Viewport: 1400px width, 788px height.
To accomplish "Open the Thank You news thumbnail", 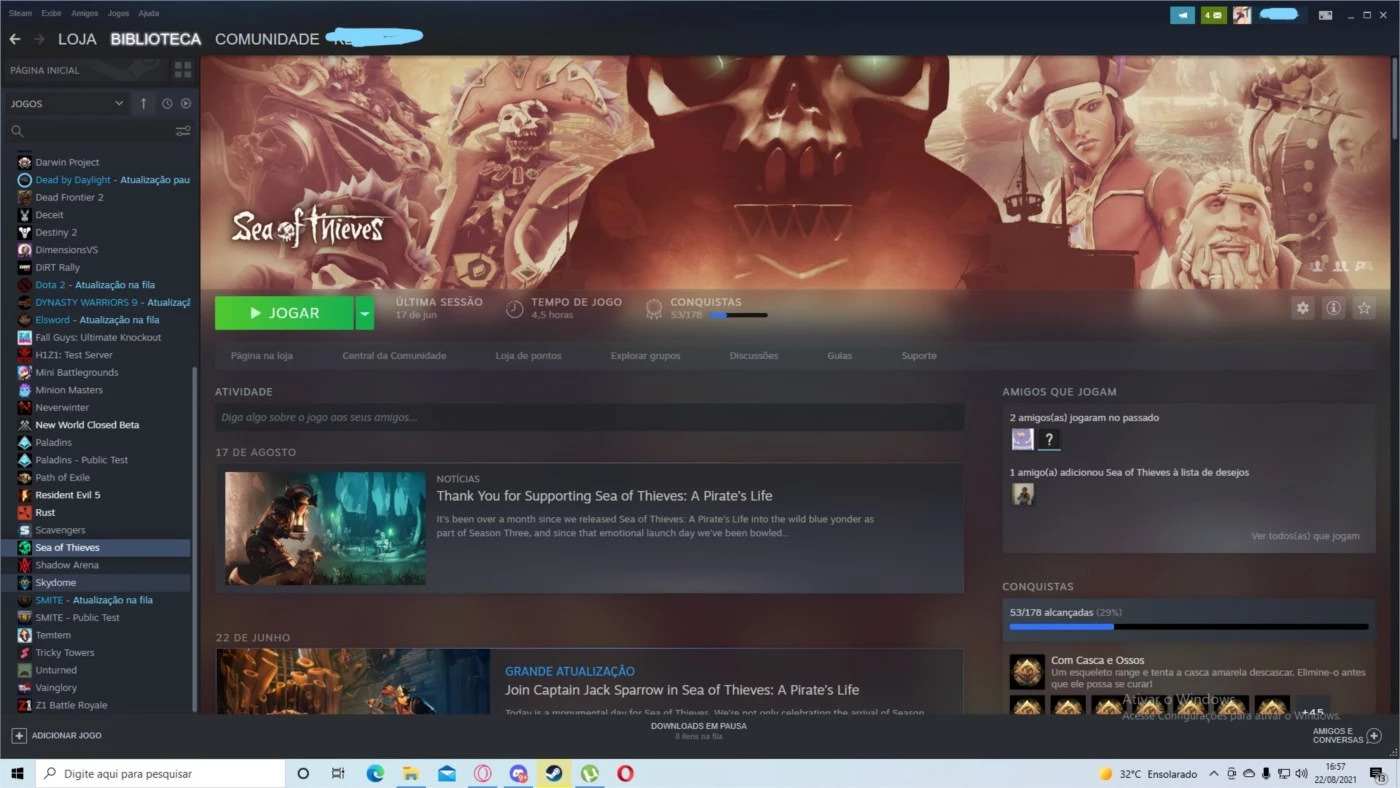I will (325, 528).
